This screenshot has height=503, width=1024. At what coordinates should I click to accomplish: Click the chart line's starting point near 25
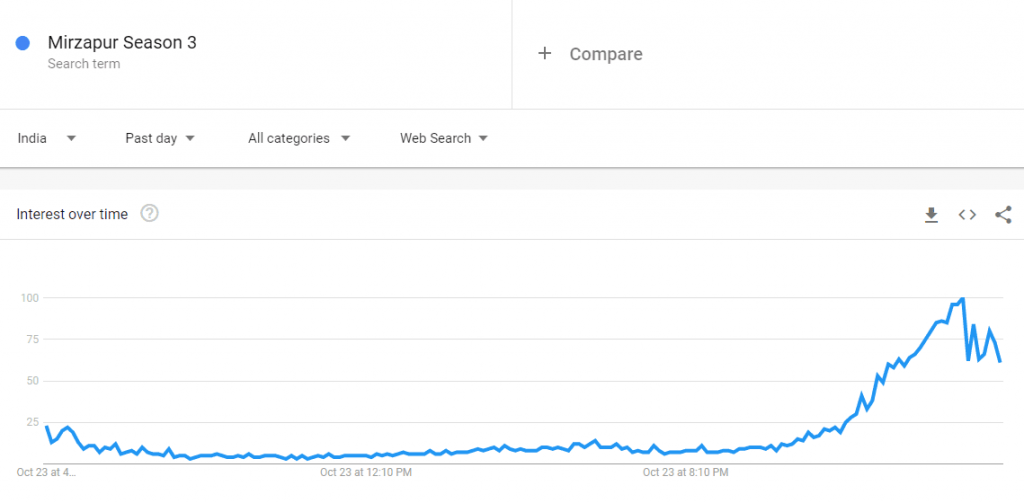pyautogui.click(x=46, y=427)
